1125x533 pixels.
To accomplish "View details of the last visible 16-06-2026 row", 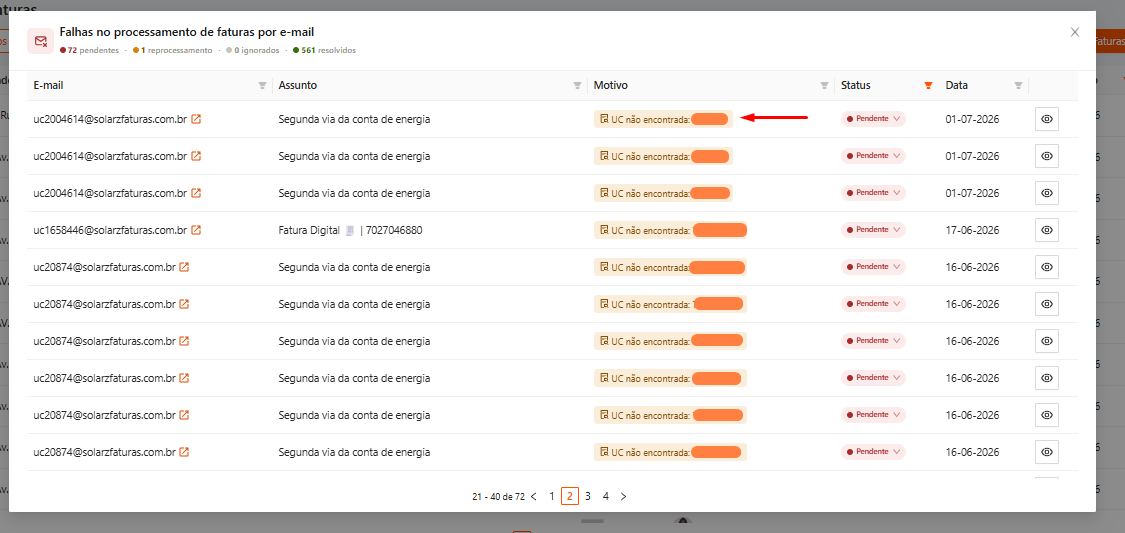I will (1047, 452).
